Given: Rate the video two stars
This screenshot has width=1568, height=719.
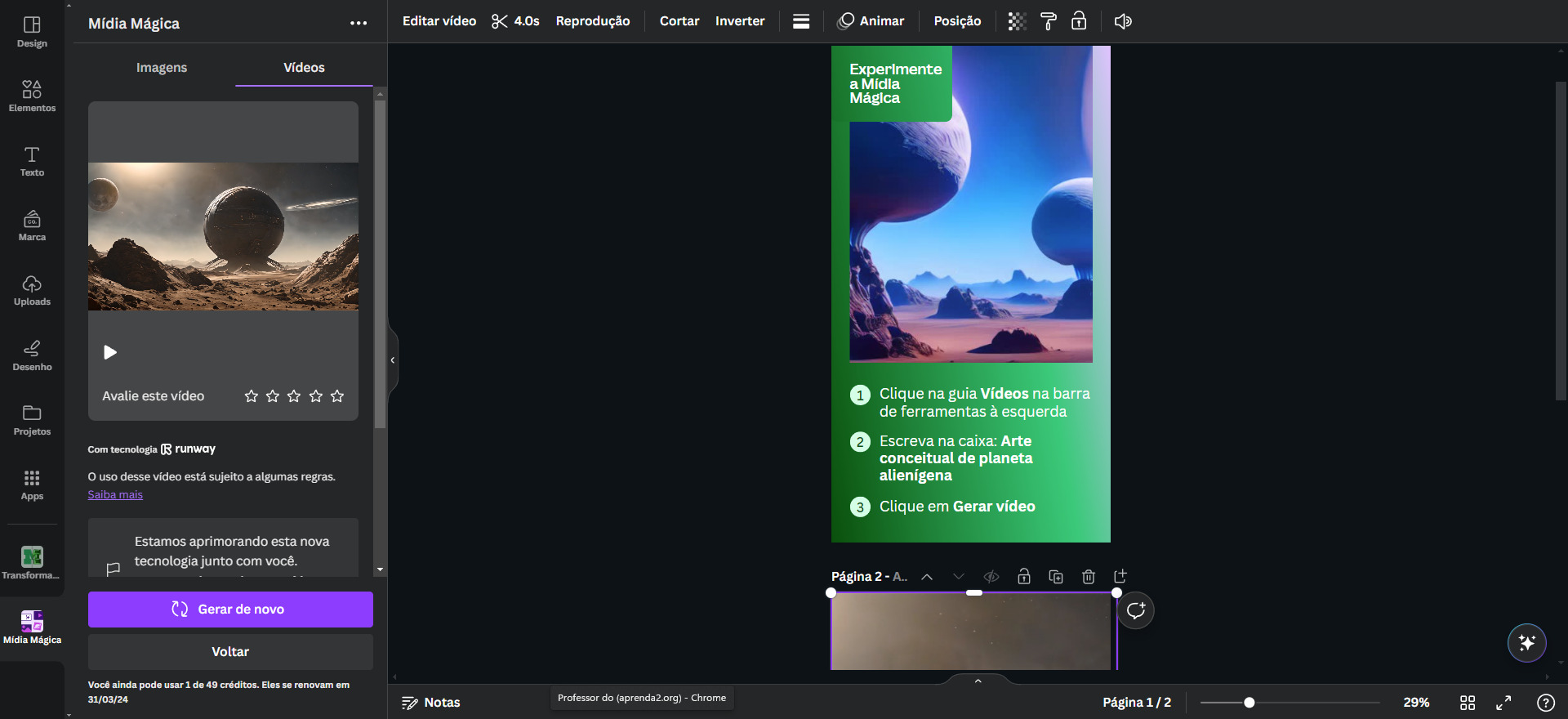Looking at the screenshot, I should click(273, 396).
